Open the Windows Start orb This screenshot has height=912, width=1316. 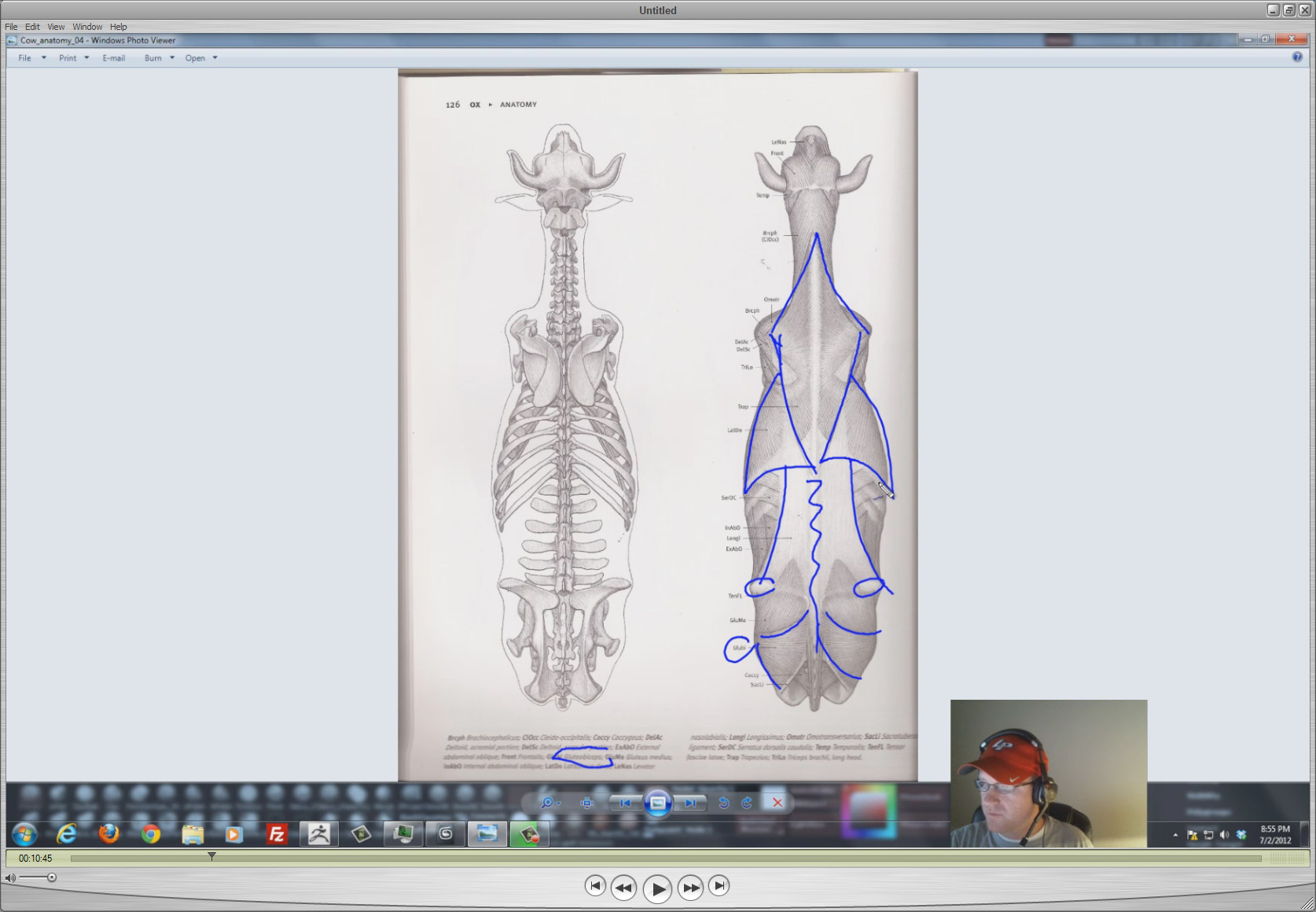pyautogui.click(x=24, y=833)
